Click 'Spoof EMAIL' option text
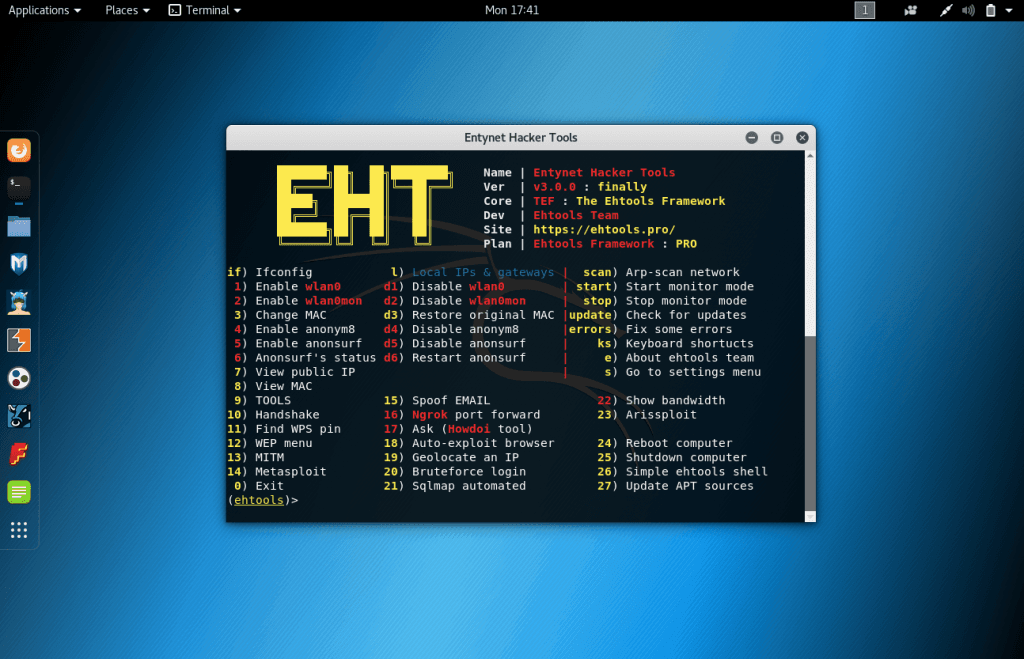Viewport: 1024px width, 659px height. 451,400
